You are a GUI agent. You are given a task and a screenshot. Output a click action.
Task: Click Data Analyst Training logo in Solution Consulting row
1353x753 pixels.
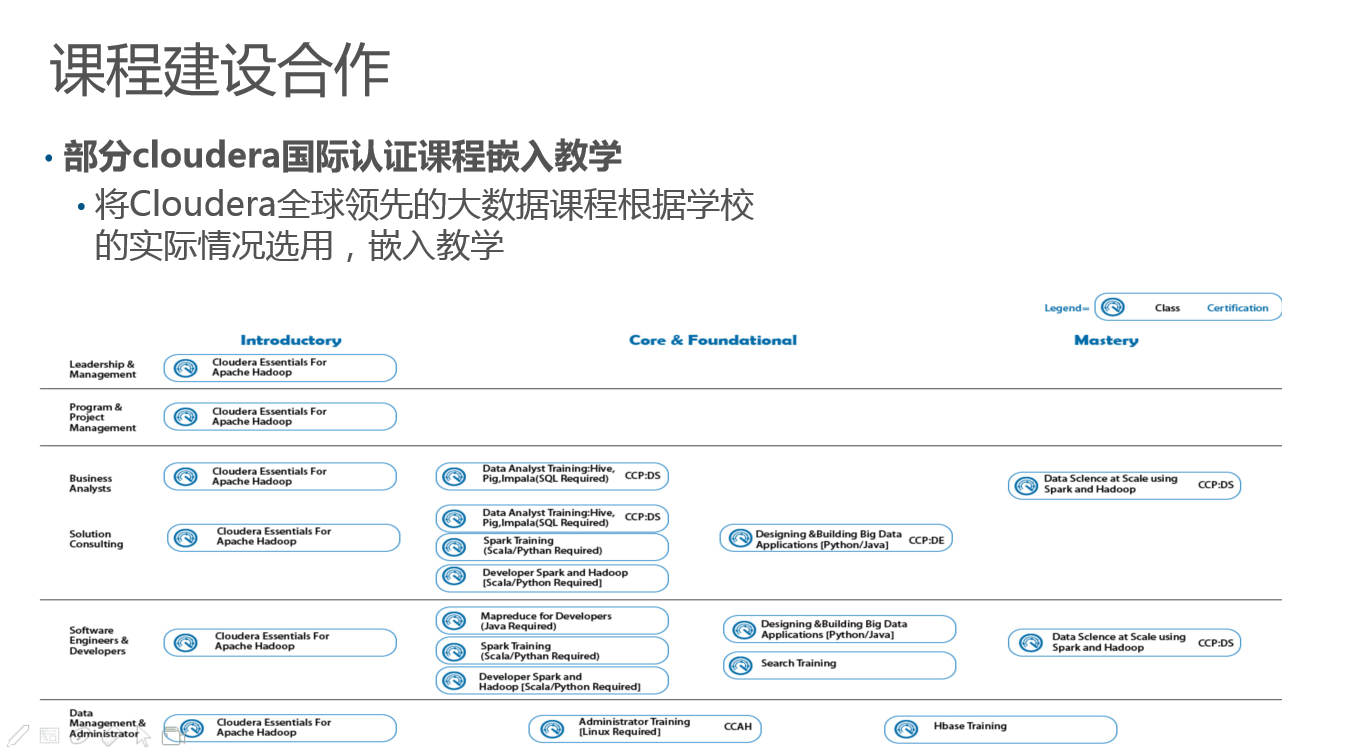[454, 518]
